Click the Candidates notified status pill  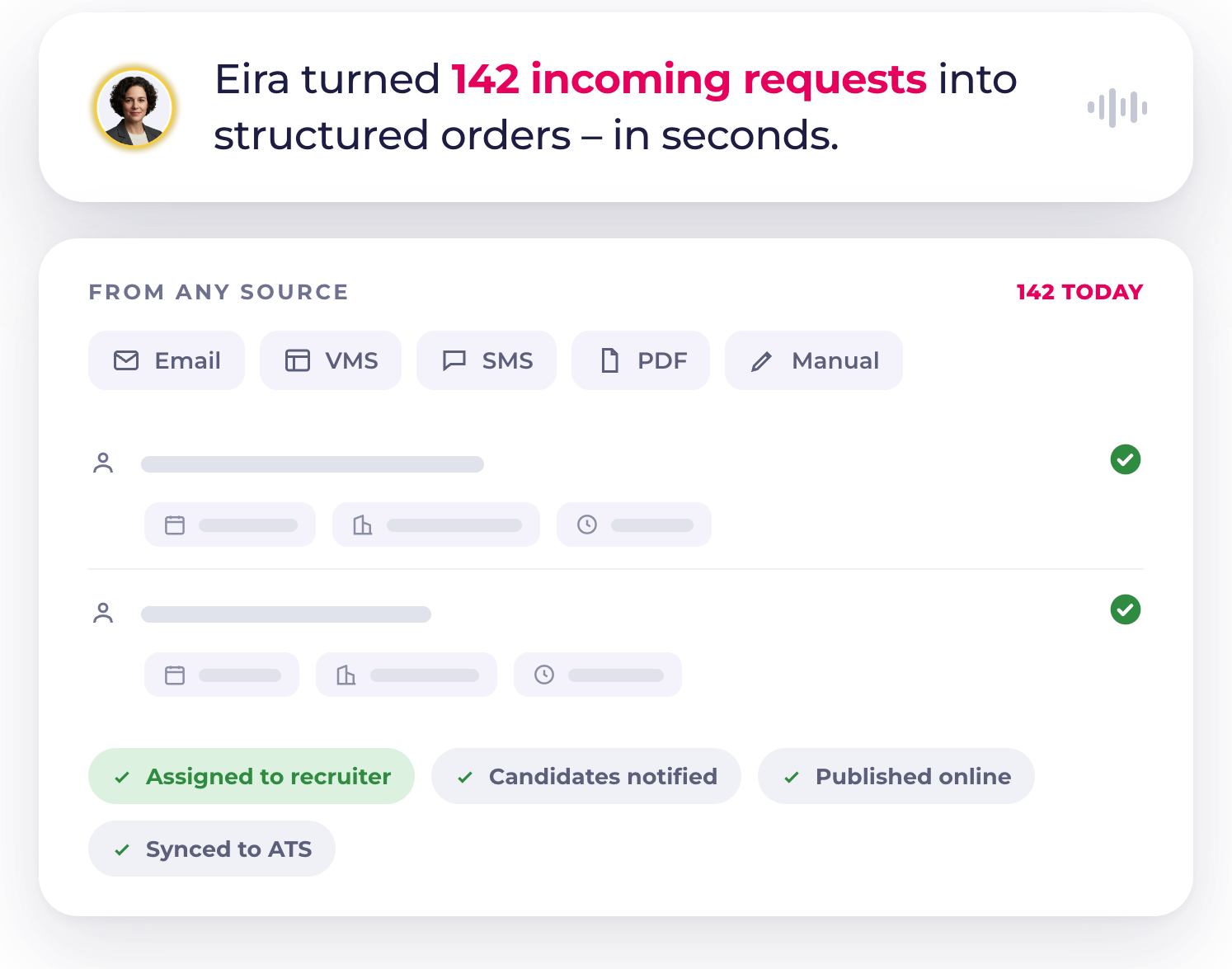[586, 776]
